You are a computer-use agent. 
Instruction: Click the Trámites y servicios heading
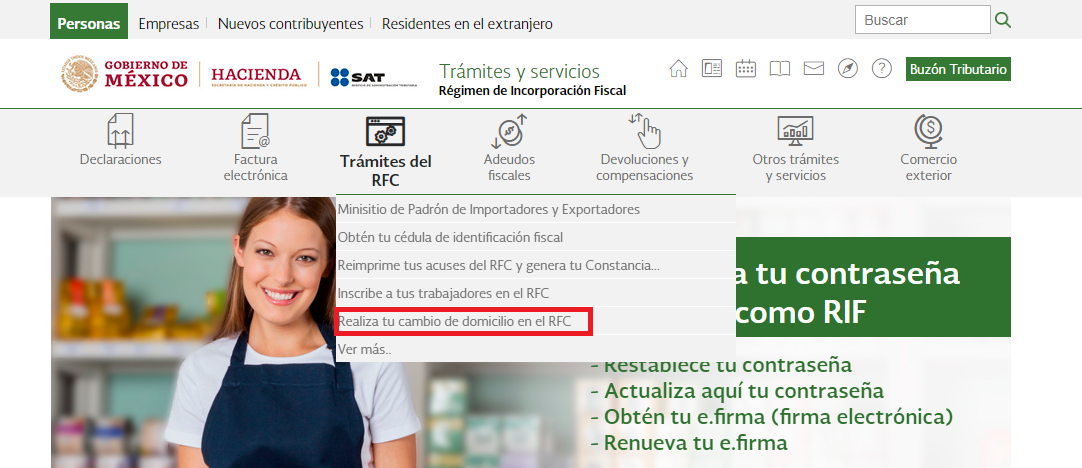click(x=520, y=71)
